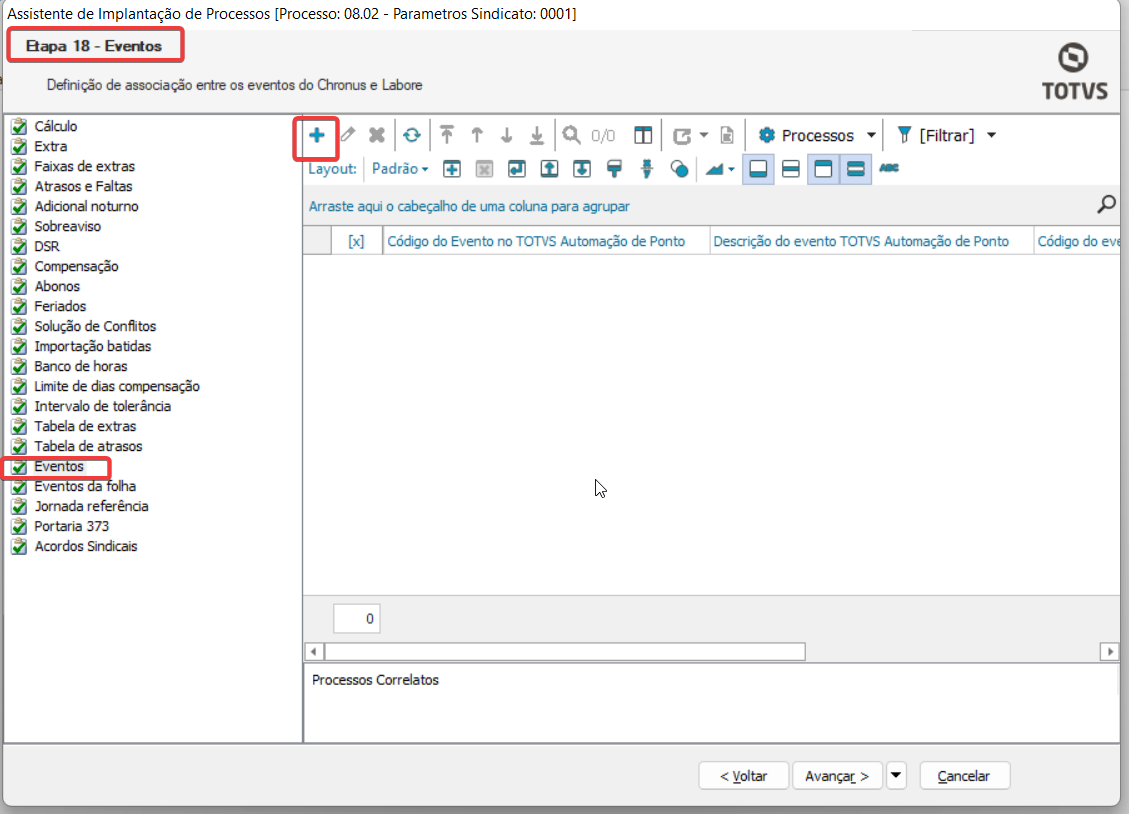1129x814 pixels.
Task: Open Solução de Conflitos step
Action: tap(95, 326)
